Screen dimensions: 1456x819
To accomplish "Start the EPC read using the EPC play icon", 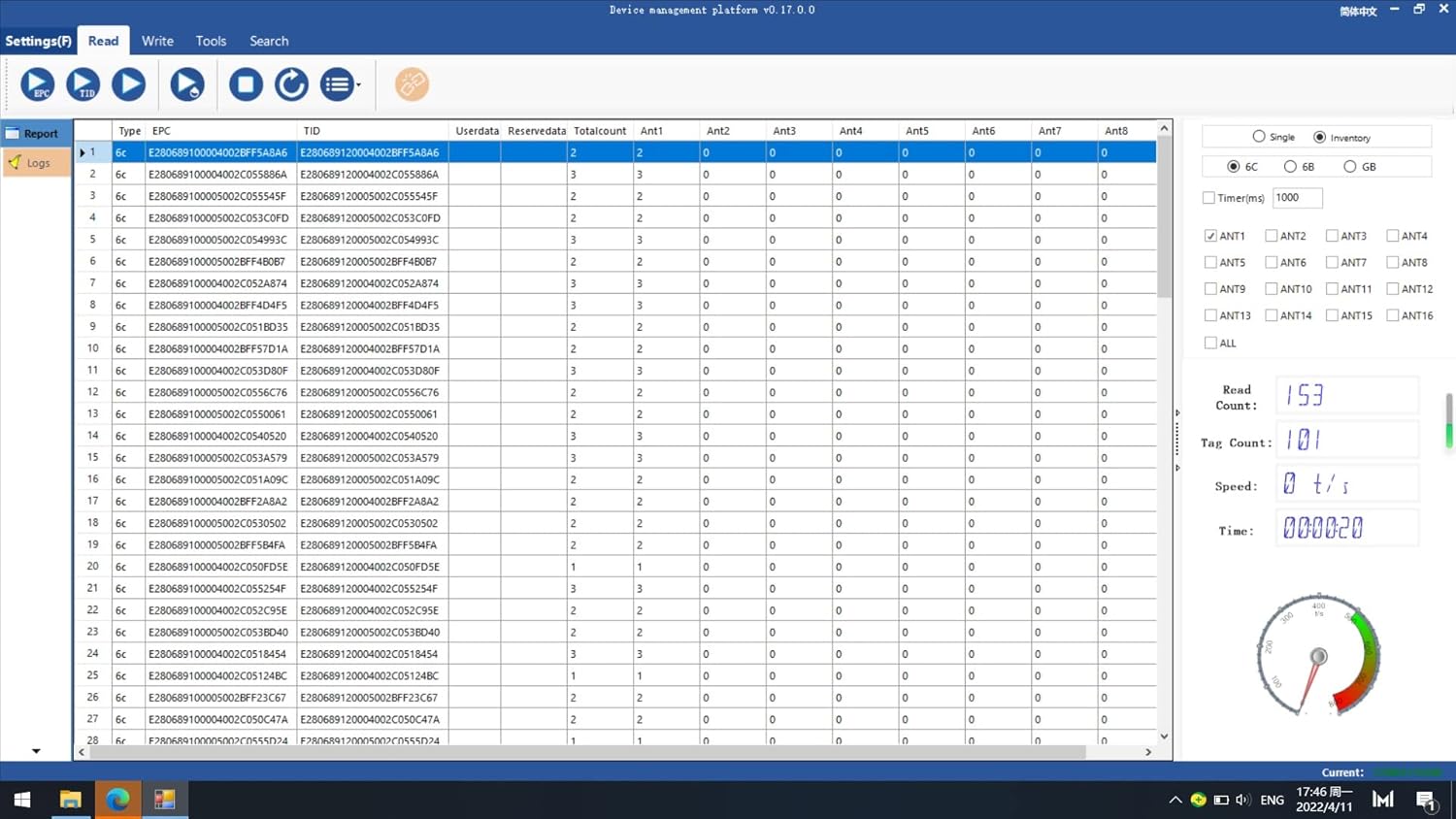I will (x=38, y=84).
